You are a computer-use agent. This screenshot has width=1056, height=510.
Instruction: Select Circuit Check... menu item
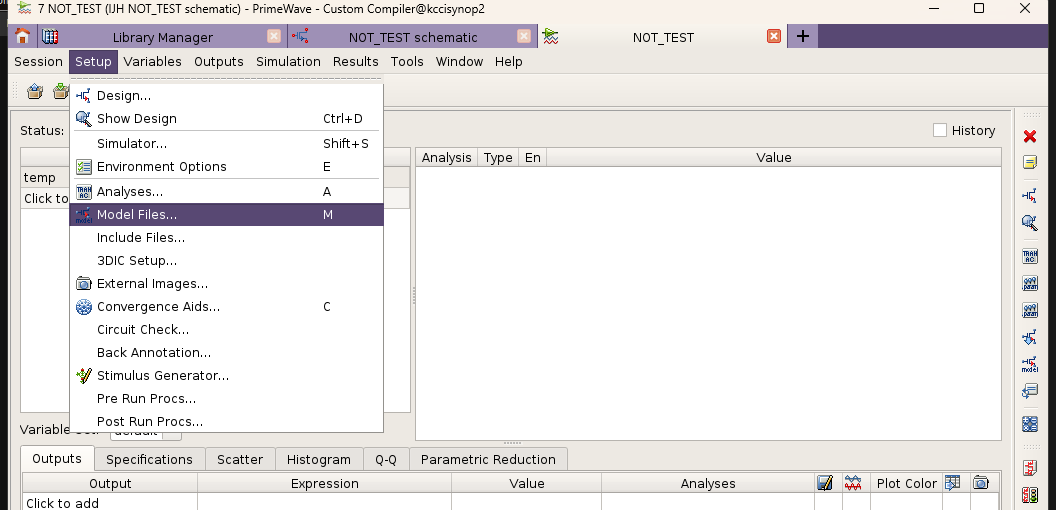[x=226, y=329]
